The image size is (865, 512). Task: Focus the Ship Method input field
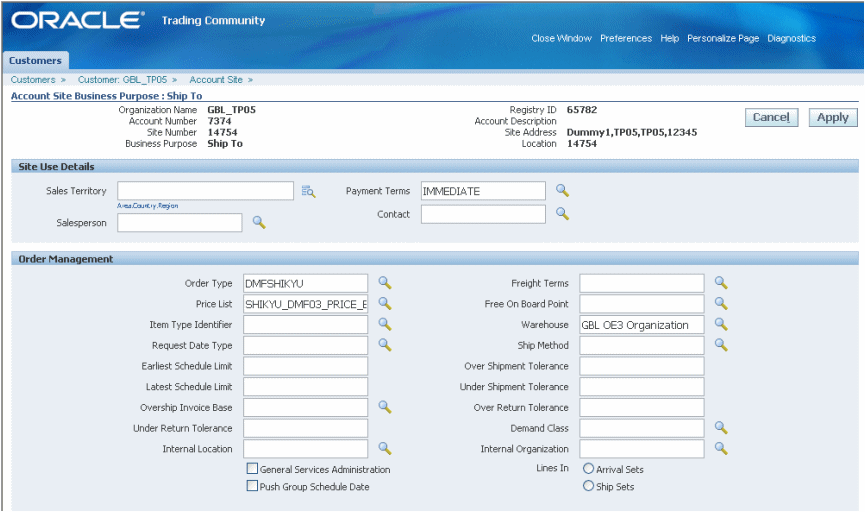[x=642, y=345]
